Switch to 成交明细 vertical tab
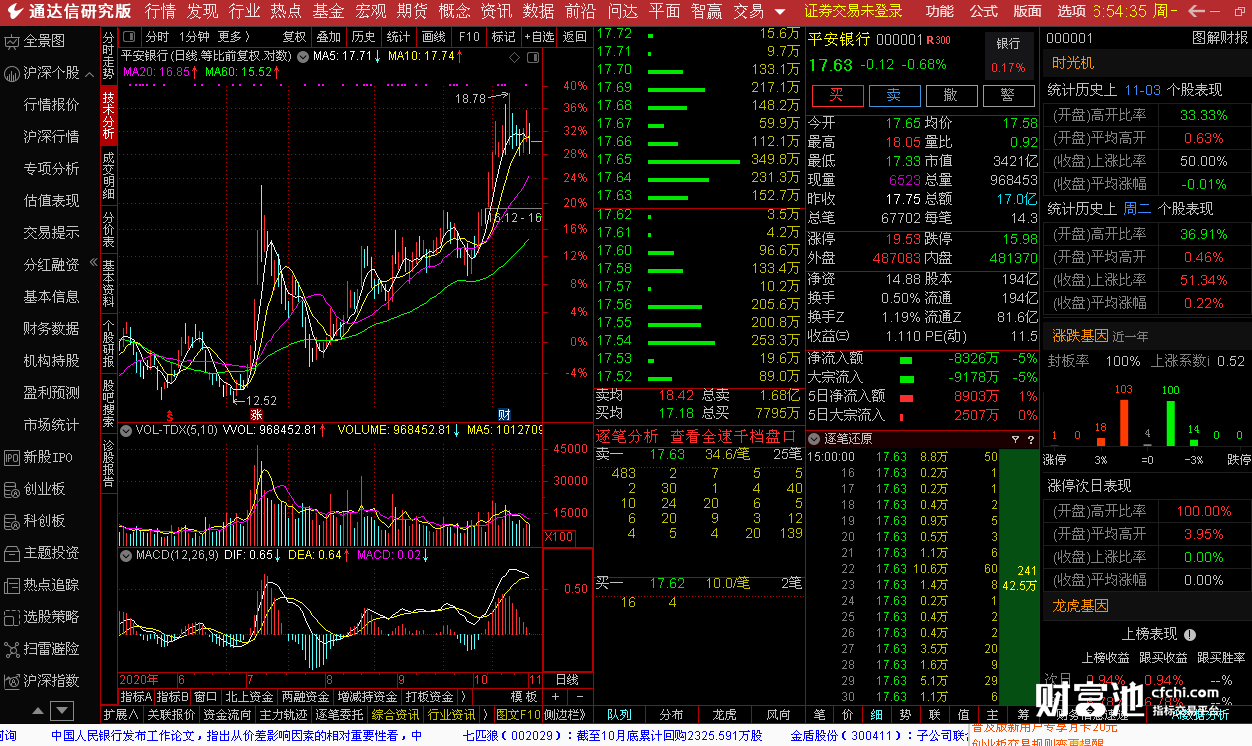Image resolution: width=1252 pixels, height=746 pixels. point(108,176)
